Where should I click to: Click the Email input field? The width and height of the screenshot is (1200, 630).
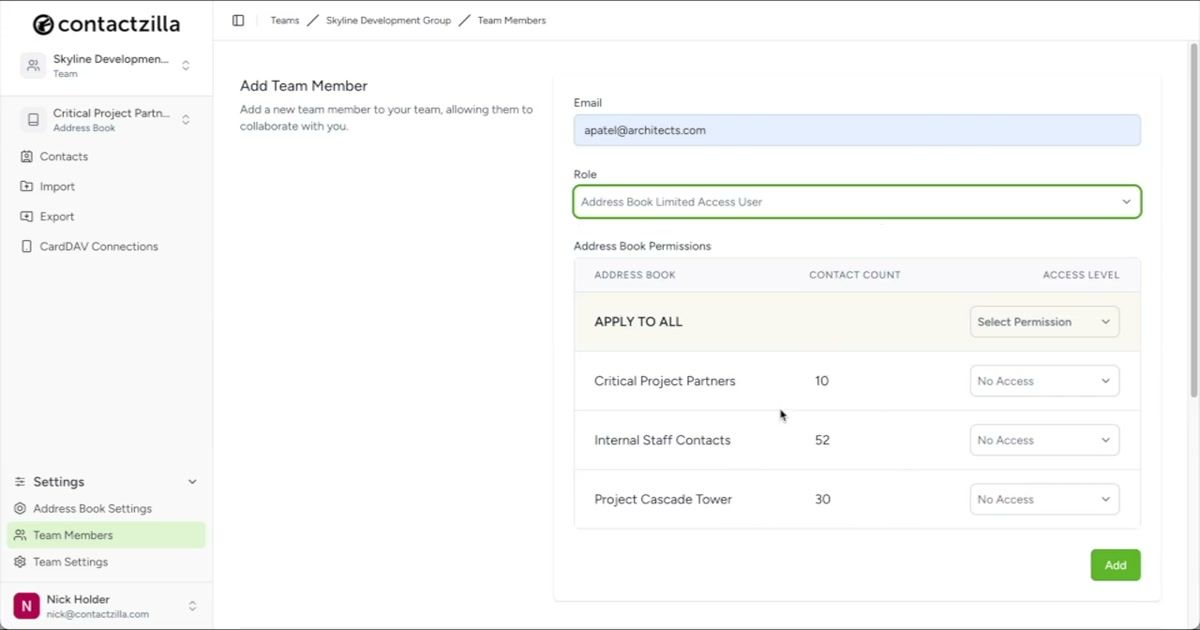coord(856,130)
